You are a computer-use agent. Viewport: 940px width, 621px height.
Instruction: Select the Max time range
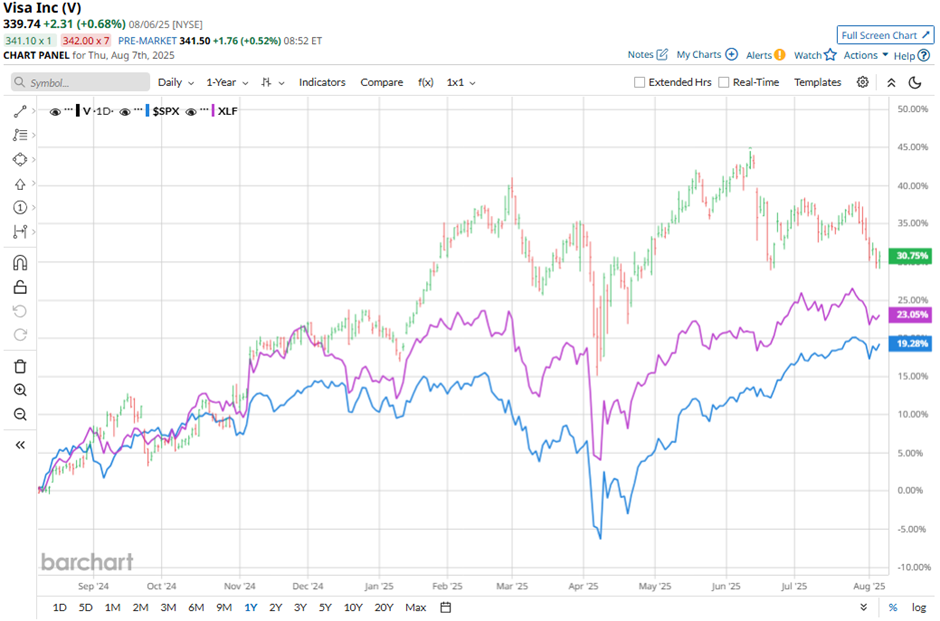tap(415, 607)
